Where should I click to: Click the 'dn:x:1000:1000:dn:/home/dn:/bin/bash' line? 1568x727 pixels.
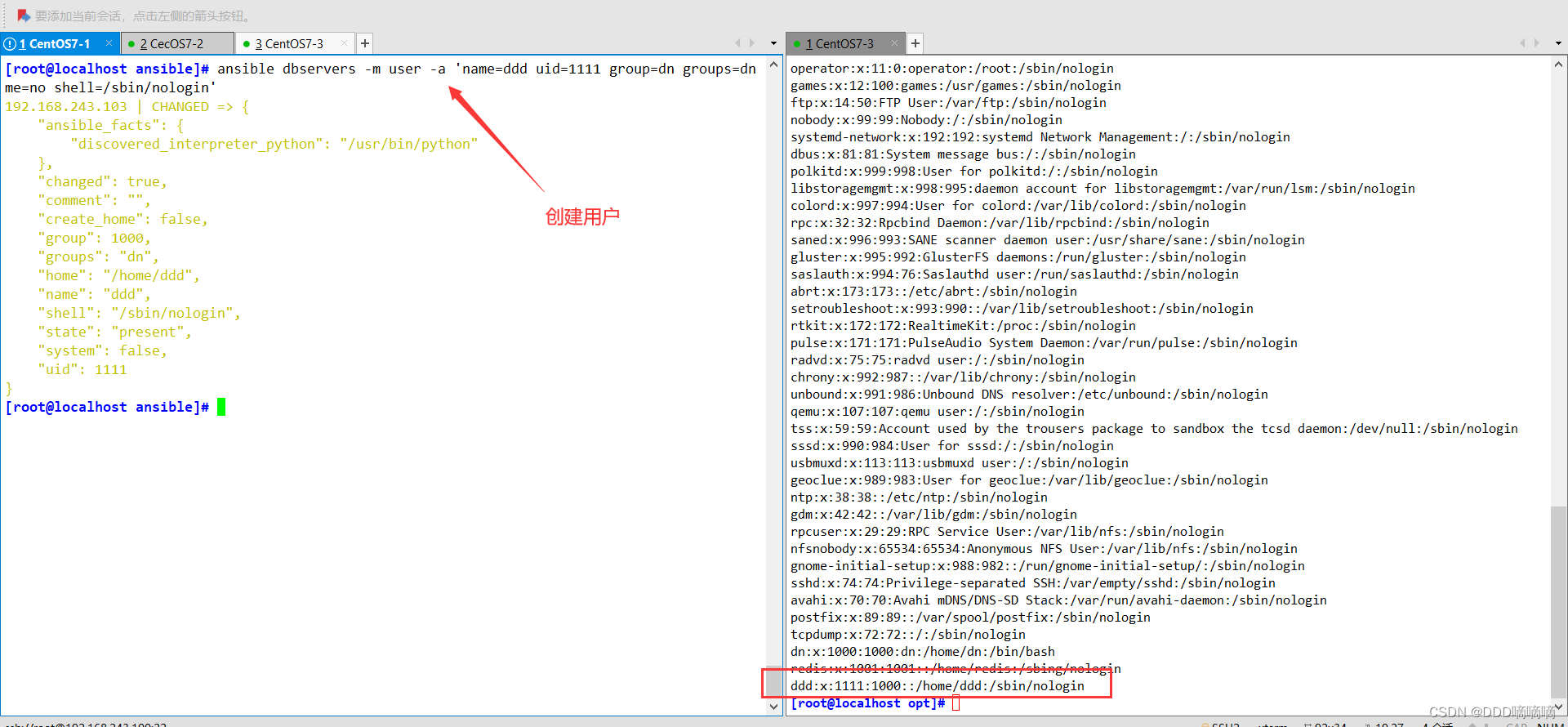[x=923, y=652]
